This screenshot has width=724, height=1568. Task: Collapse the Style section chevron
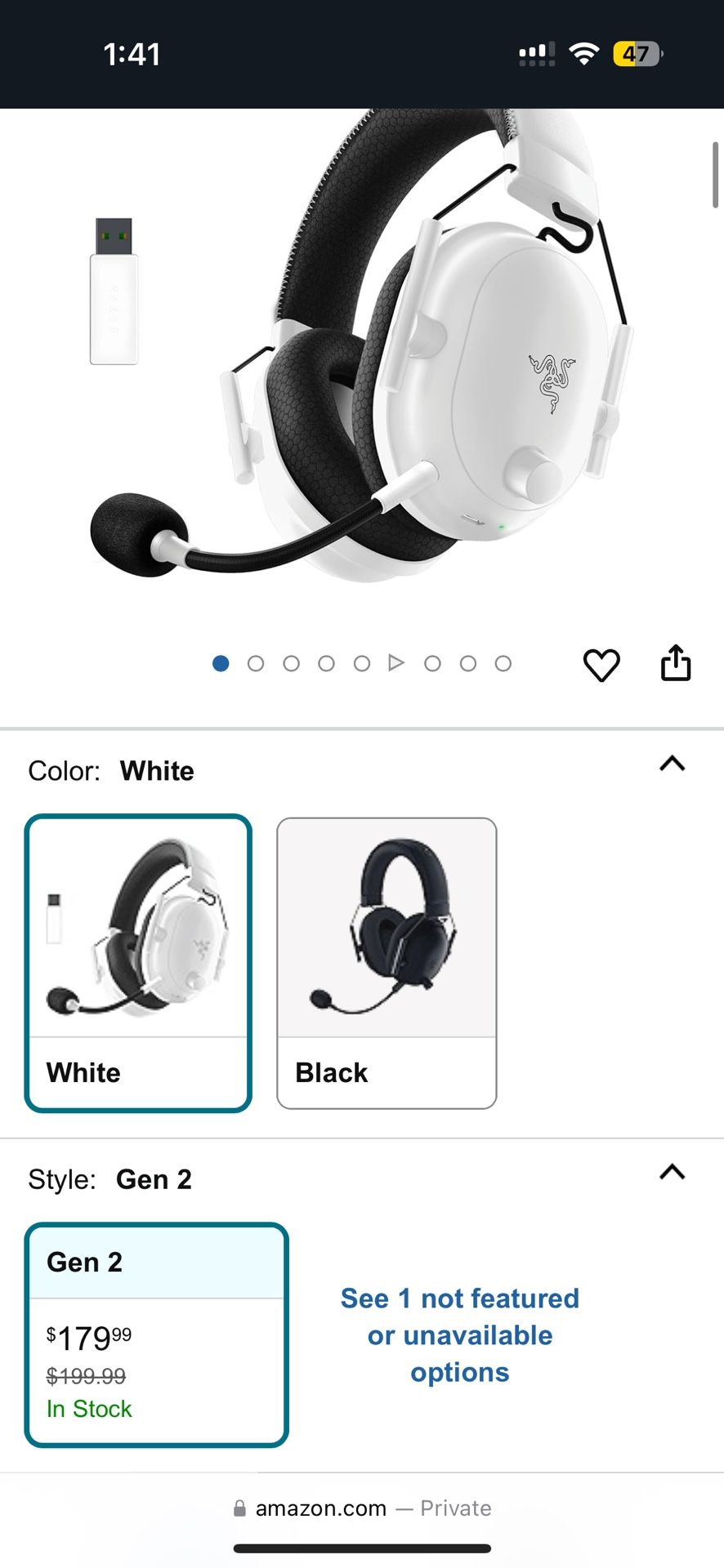[673, 1172]
